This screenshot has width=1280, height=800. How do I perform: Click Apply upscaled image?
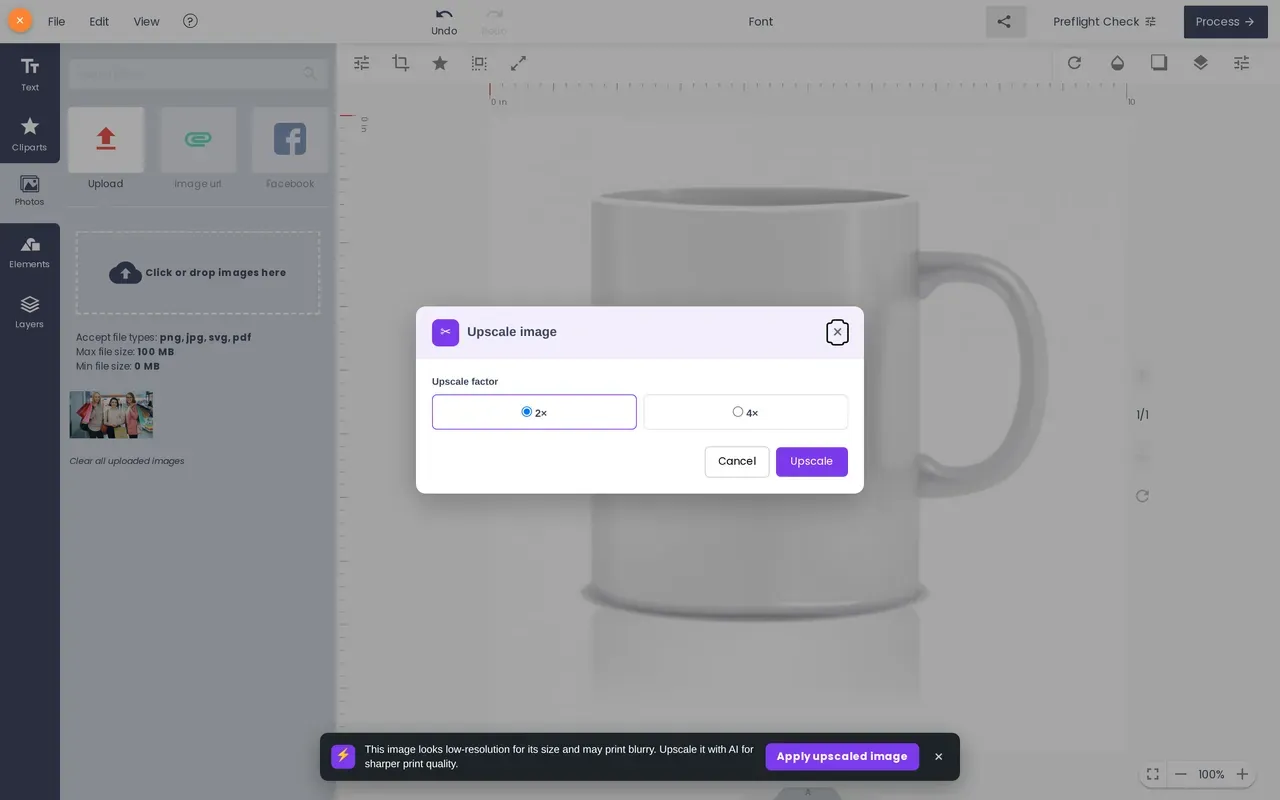pos(842,757)
